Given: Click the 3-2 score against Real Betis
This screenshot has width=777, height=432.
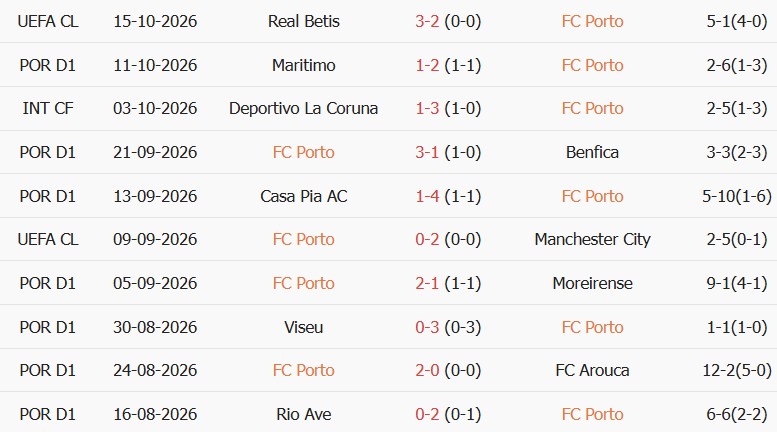Looking at the screenshot, I should coord(427,21).
